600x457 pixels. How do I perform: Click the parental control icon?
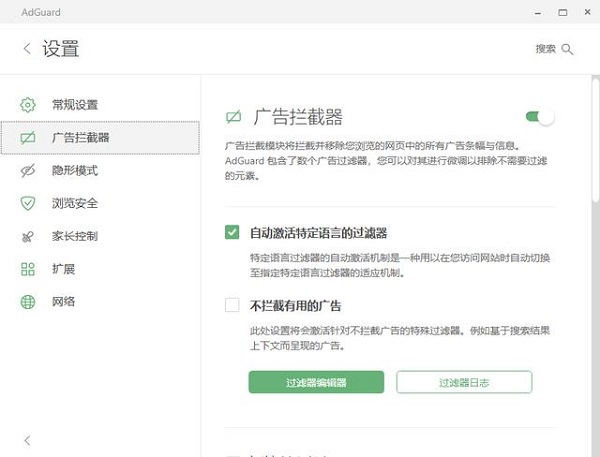point(28,237)
